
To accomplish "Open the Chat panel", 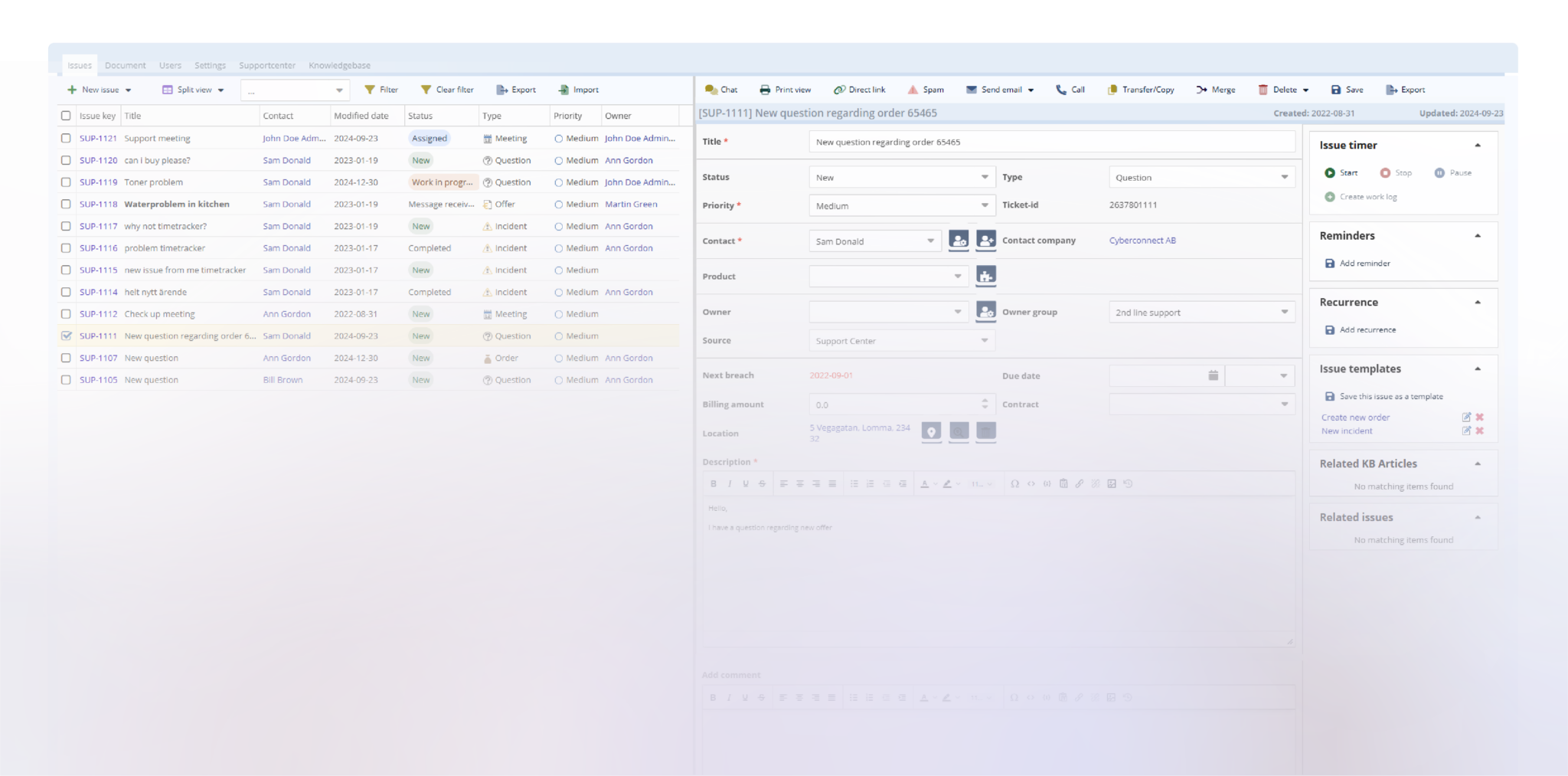I will [x=720, y=90].
